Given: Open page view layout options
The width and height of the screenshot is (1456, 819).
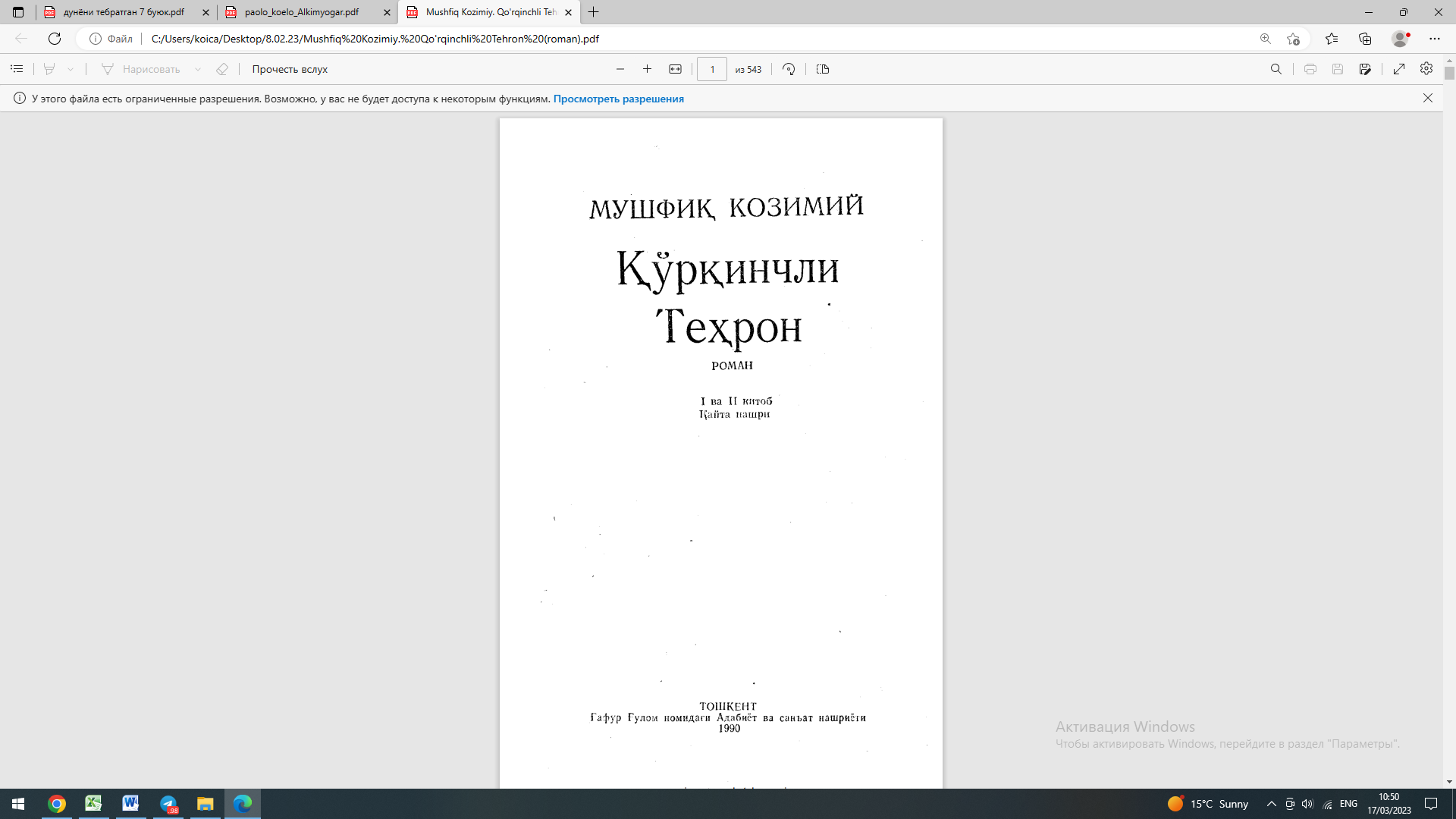Looking at the screenshot, I should pyautogui.click(x=823, y=69).
